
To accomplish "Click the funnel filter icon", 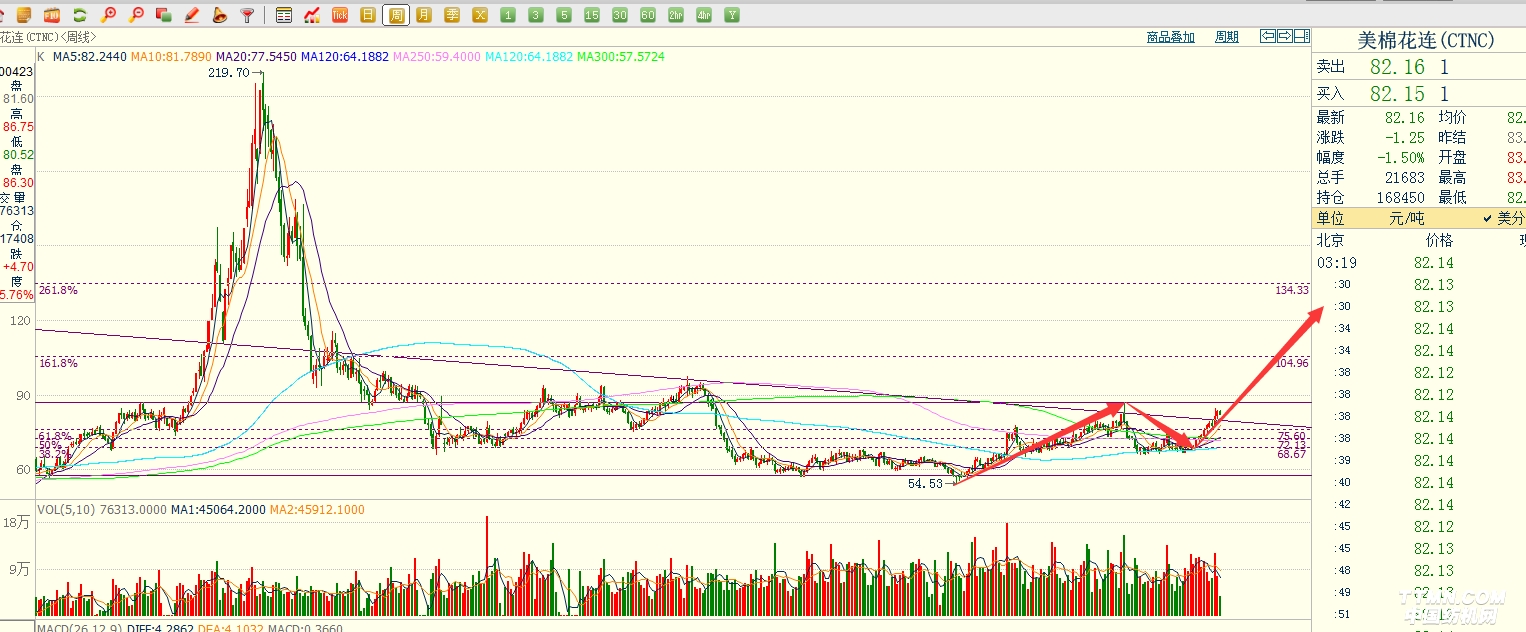I will pyautogui.click(x=248, y=15).
